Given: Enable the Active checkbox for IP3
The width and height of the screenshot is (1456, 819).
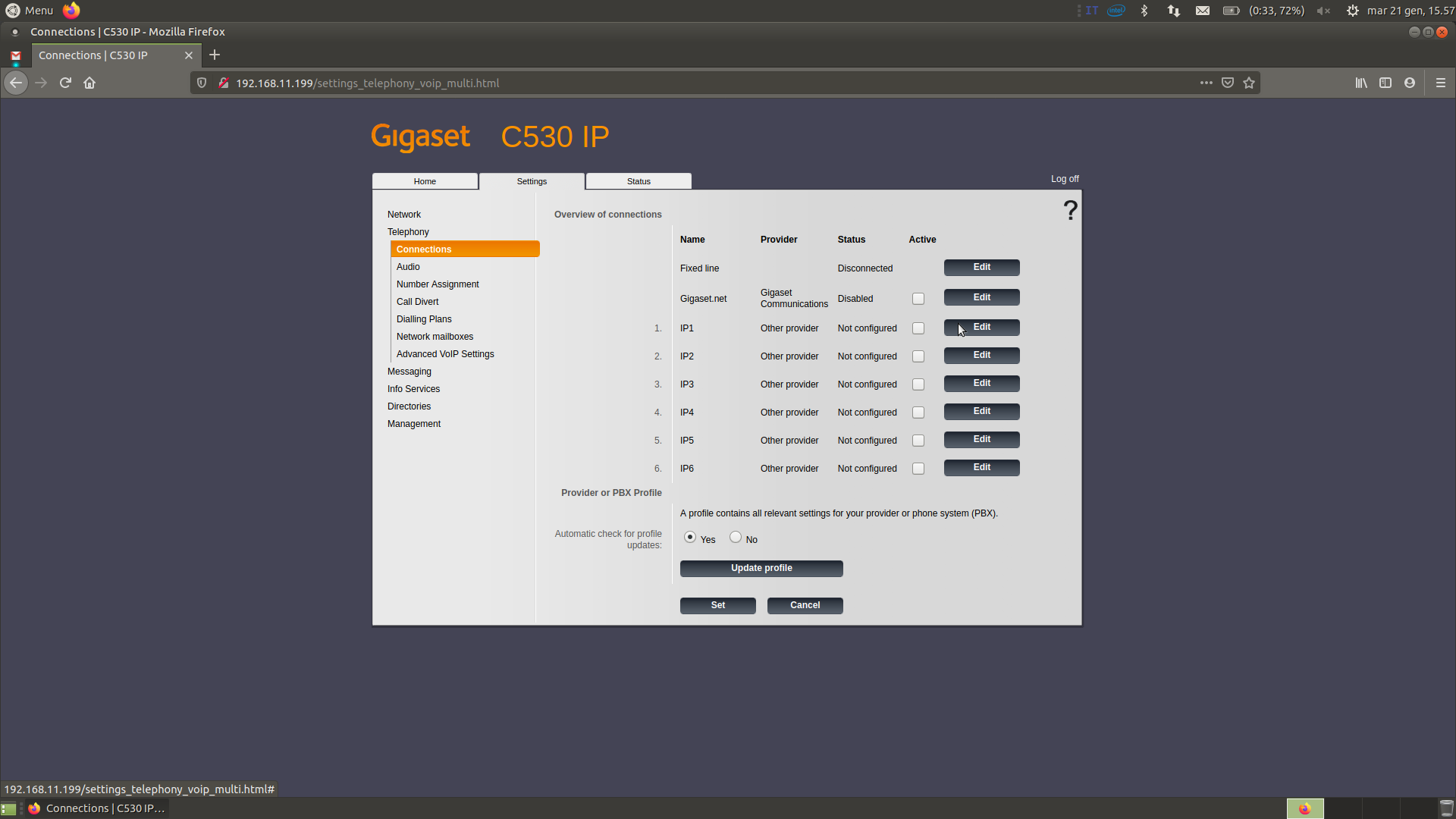Looking at the screenshot, I should [x=918, y=384].
